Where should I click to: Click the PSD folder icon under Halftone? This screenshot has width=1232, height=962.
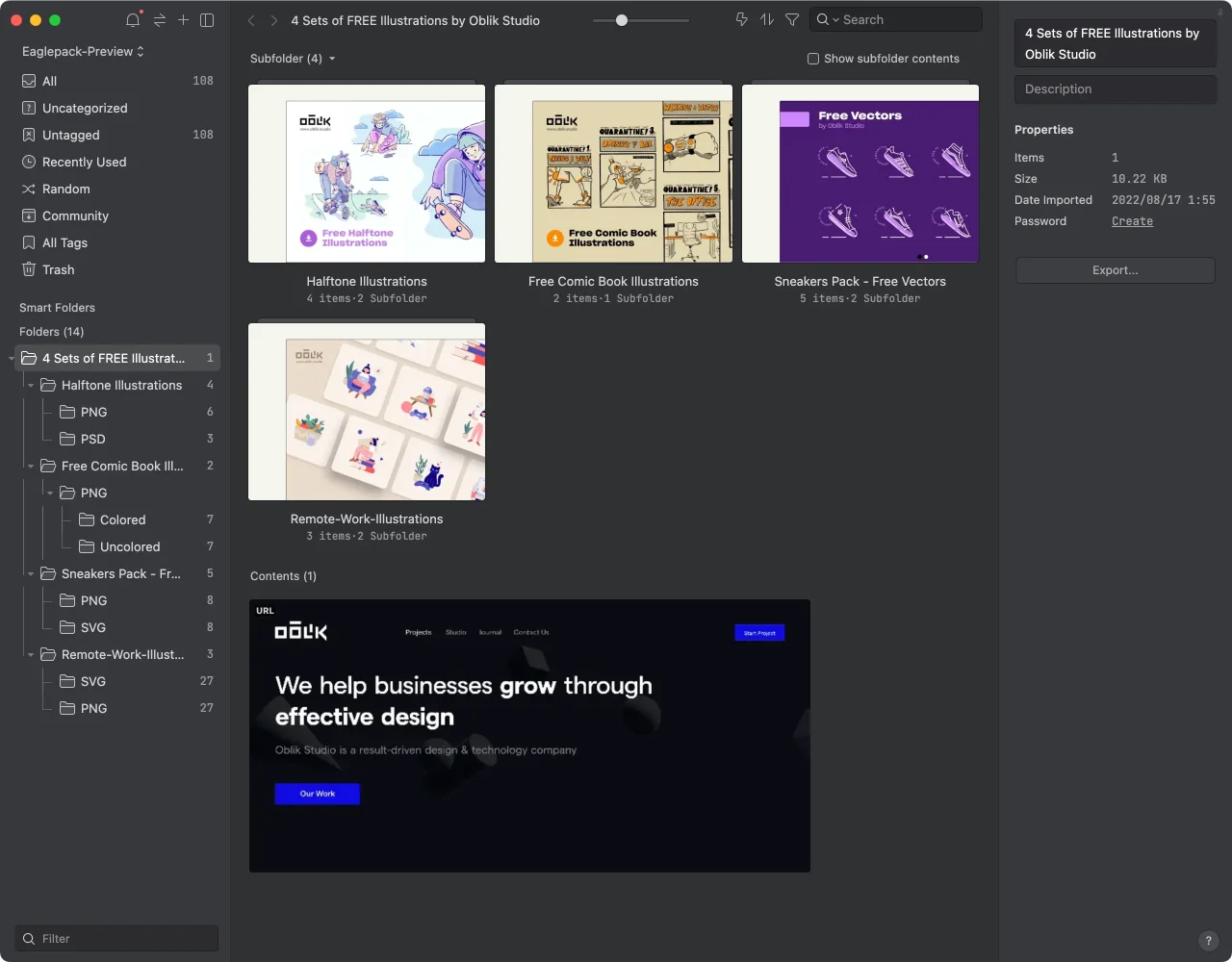67,439
